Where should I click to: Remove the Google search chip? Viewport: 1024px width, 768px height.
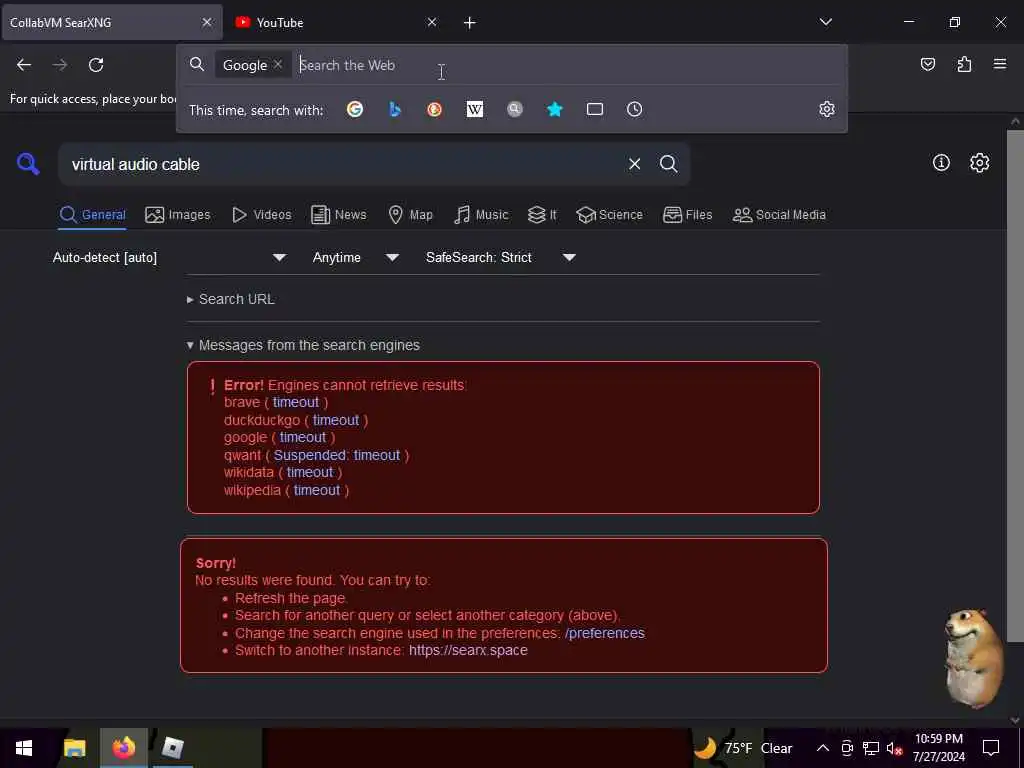(278, 64)
